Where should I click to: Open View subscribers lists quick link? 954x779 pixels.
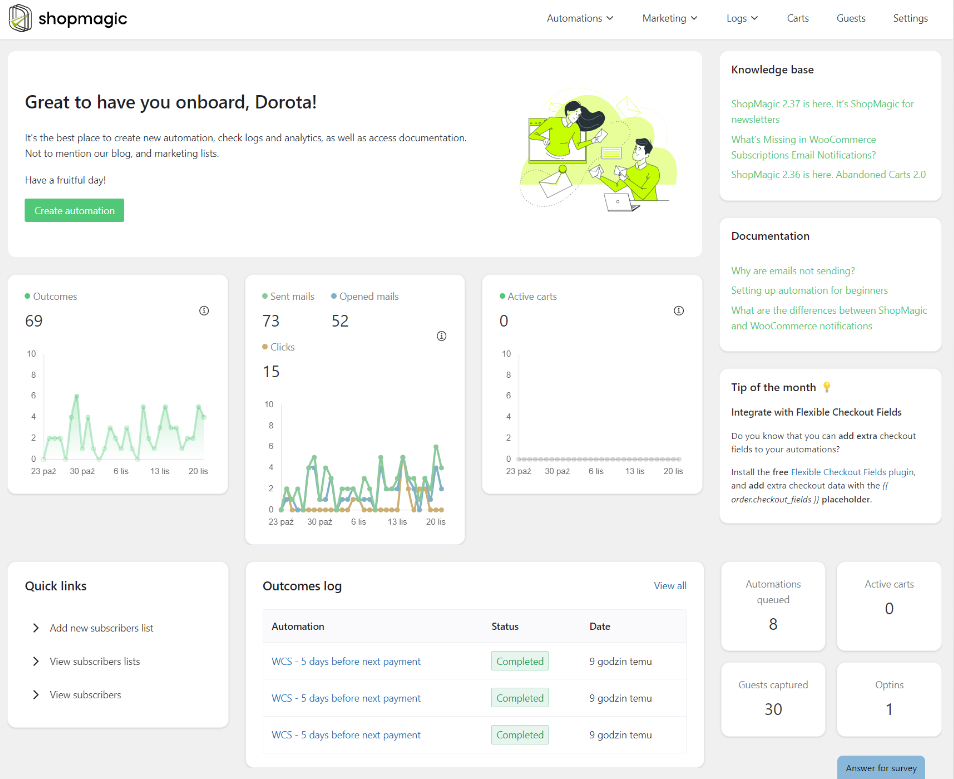[94, 662]
